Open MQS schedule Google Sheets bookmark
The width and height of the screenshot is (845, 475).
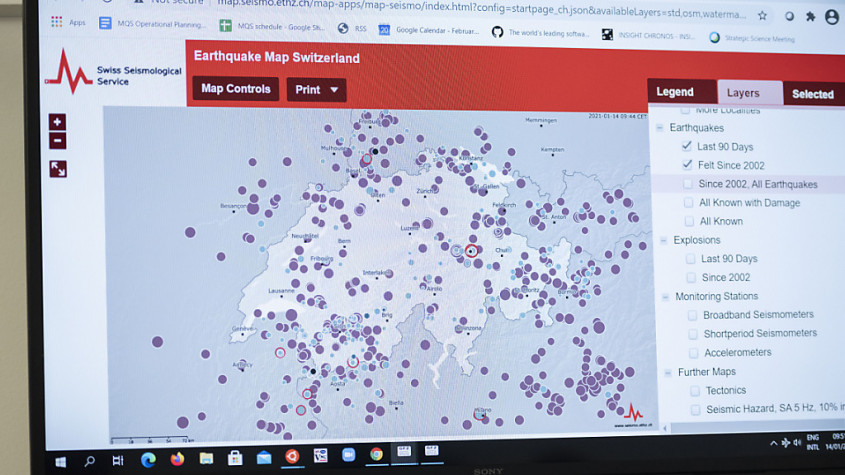272,26
